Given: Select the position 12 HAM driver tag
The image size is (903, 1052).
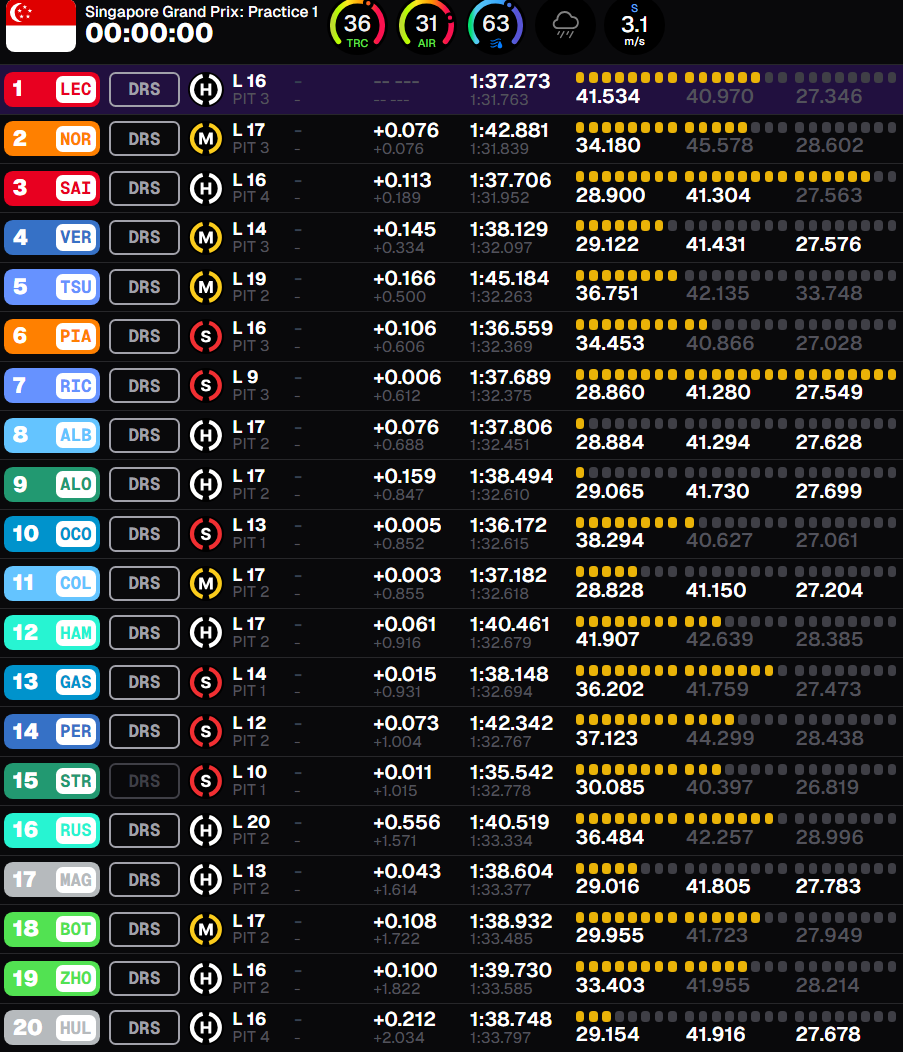Looking at the screenshot, I should click(x=52, y=633).
